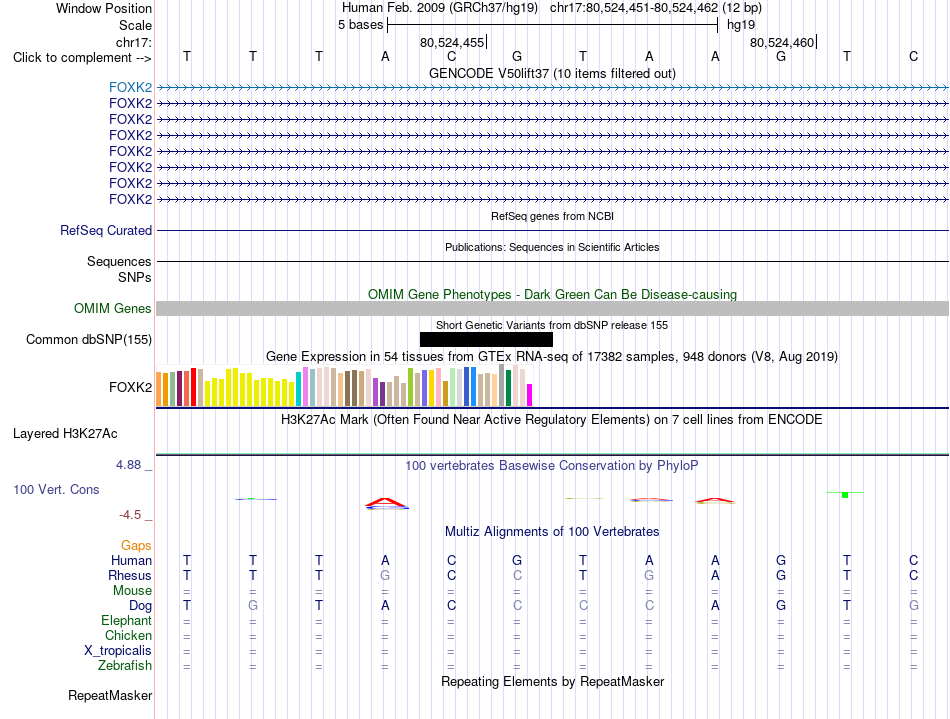The image size is (950, 719).
Task: Click the chr17:80,524,451-80,524,462 (12 bp) window text
Action: 656,8
